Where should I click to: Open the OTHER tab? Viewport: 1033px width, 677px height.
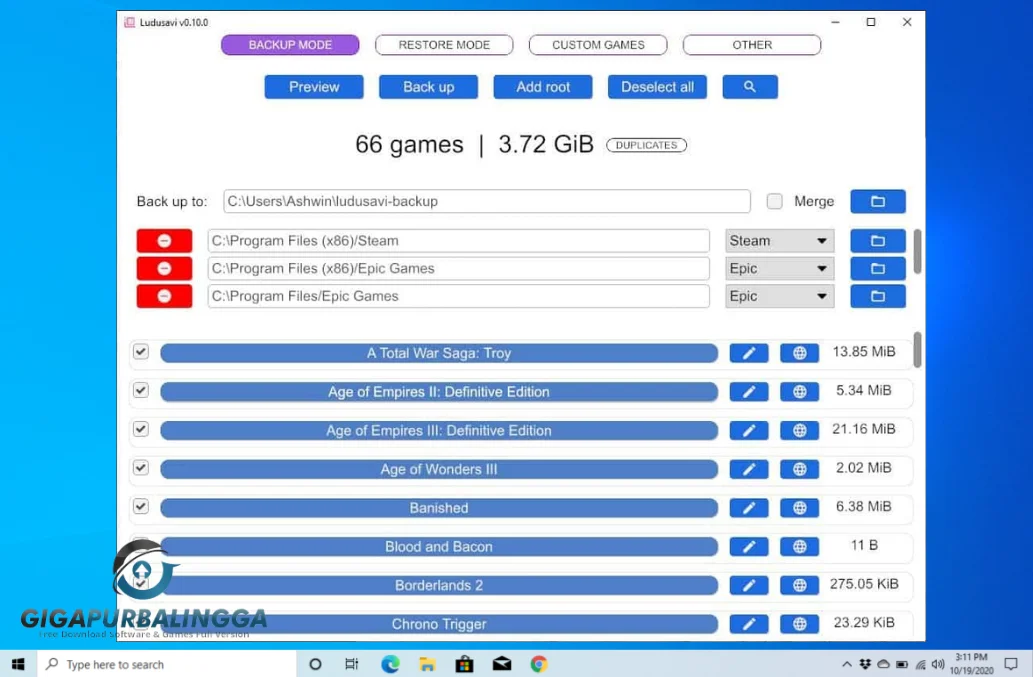752,45
